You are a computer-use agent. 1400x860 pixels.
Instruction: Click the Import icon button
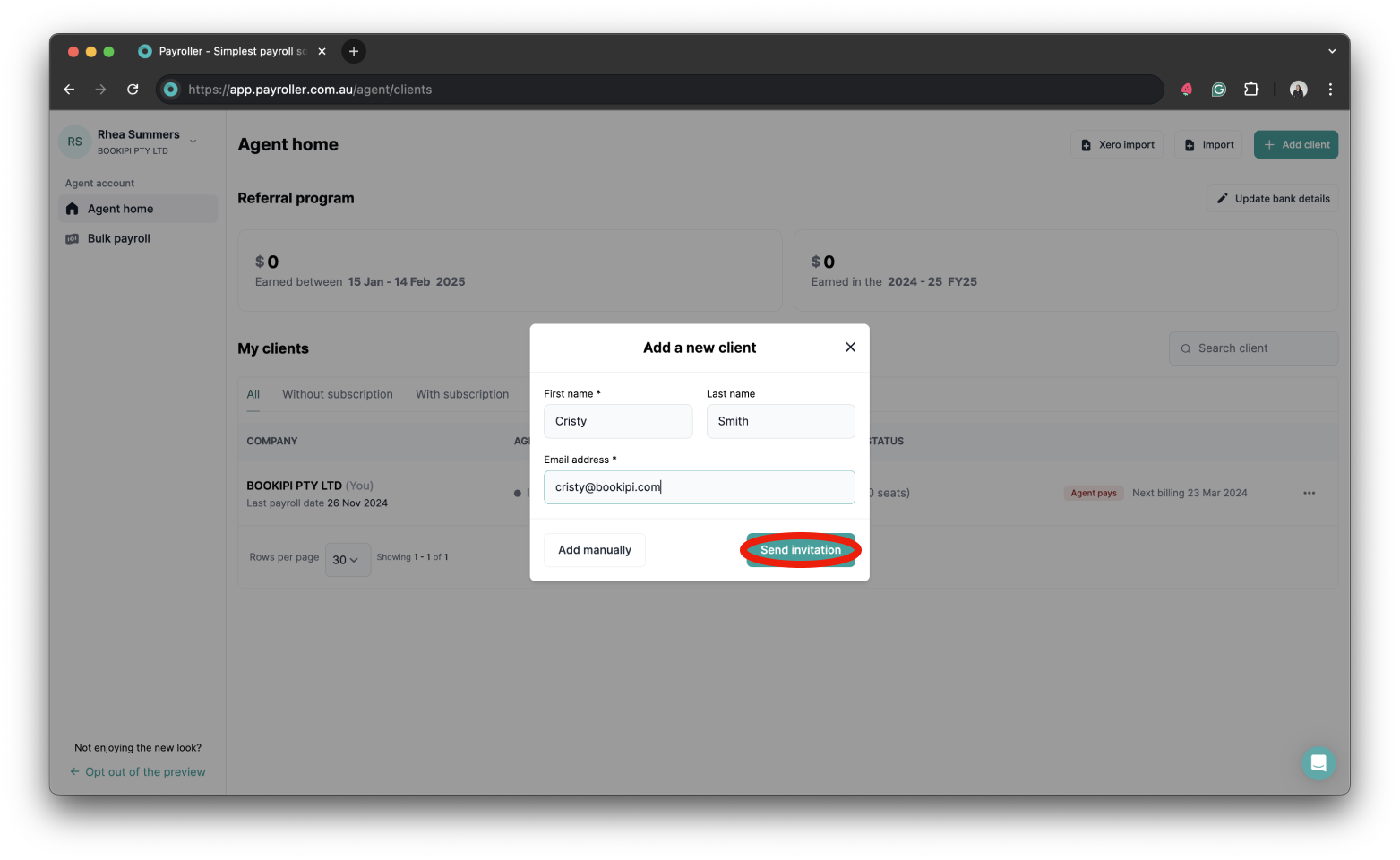(x=1190, y=144)
